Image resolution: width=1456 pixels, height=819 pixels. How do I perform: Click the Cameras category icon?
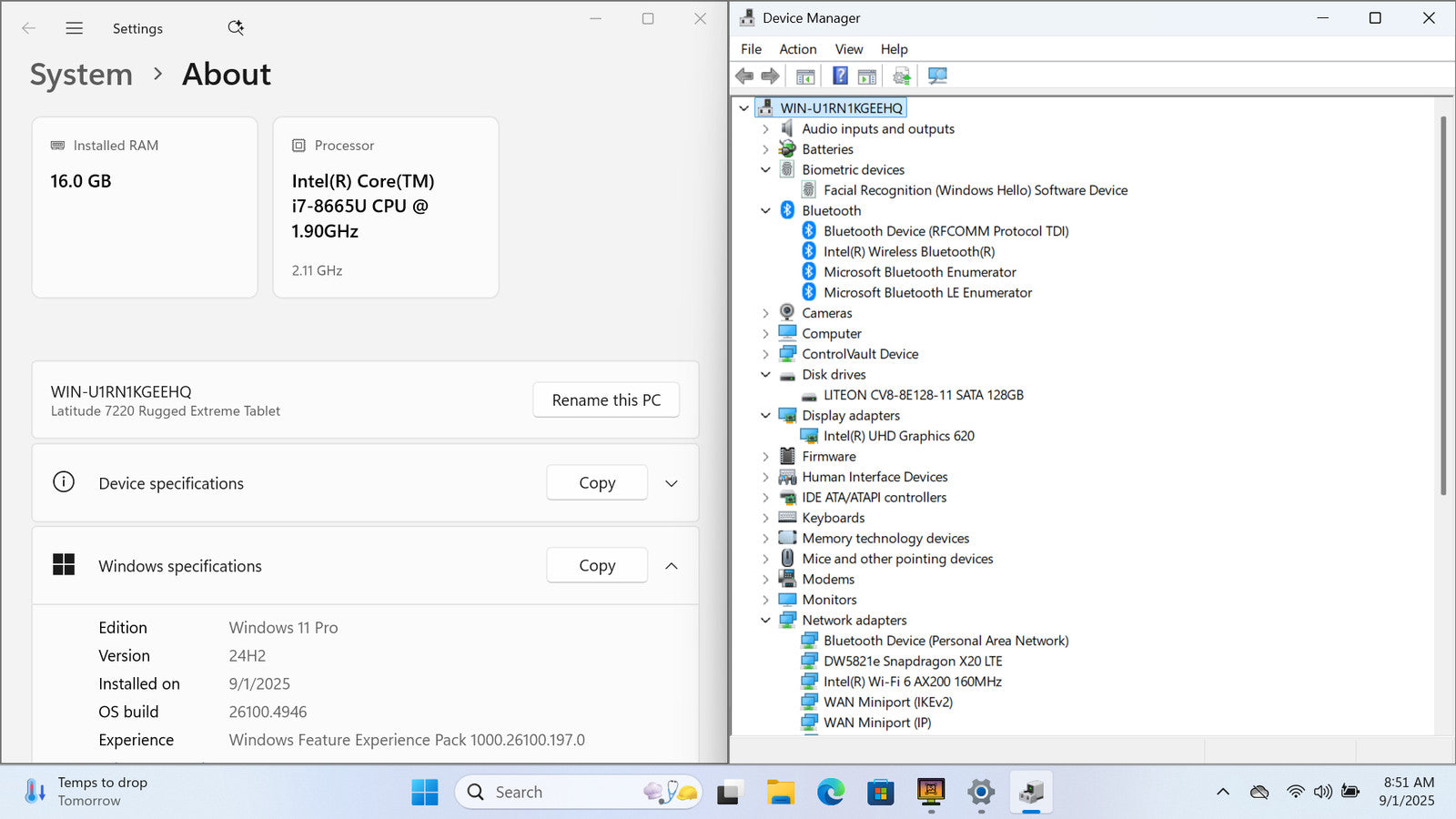tap(787, 313)
